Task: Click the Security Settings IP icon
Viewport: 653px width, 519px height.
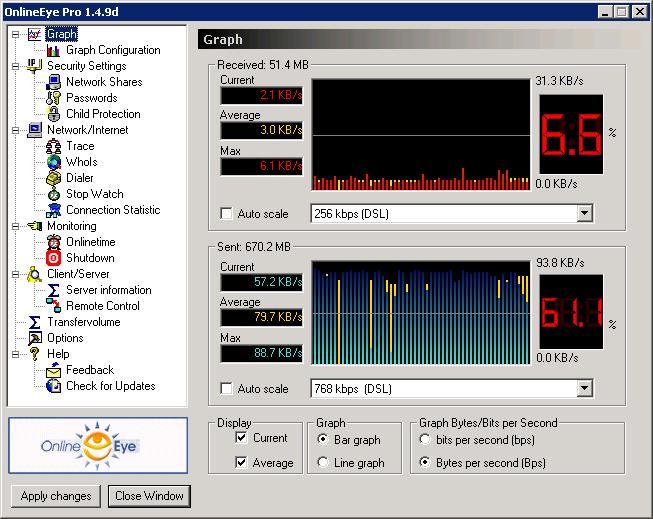Action: (x=35, y=66)
